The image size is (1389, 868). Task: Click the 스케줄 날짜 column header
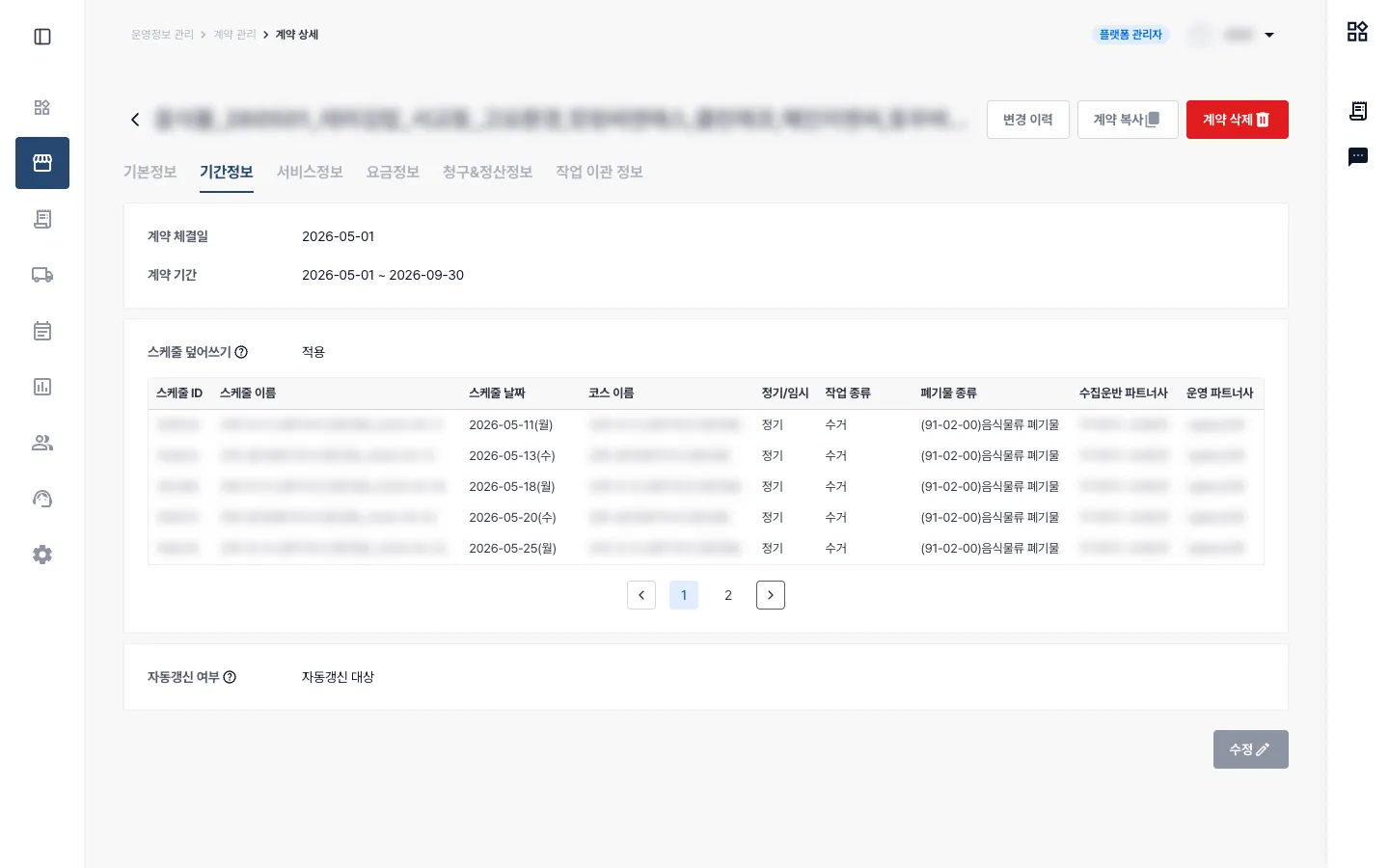tap(497, 393)
